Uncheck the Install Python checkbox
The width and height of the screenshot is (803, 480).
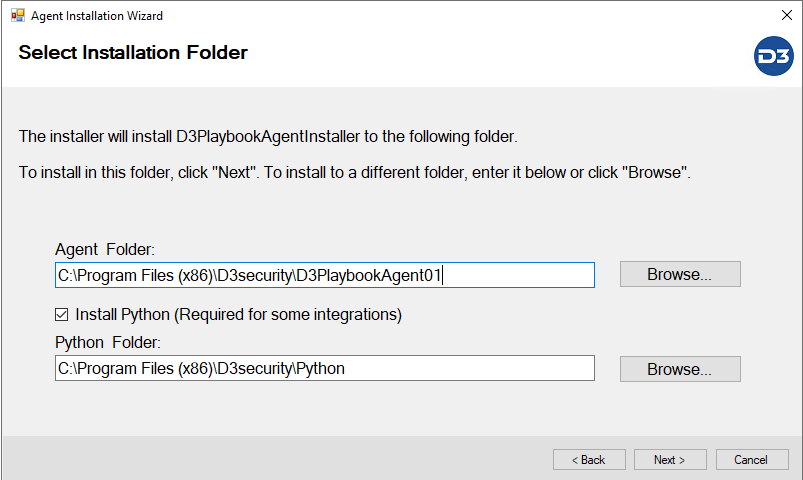62,315
